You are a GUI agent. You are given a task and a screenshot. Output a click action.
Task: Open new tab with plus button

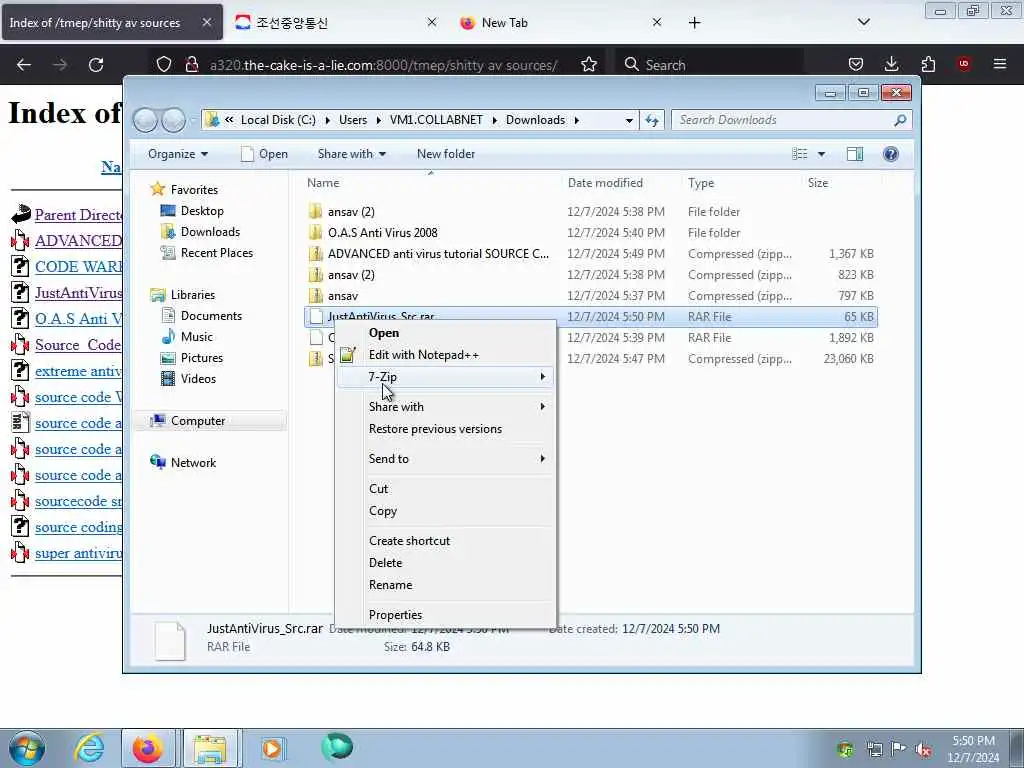click(x=694, y=23)
